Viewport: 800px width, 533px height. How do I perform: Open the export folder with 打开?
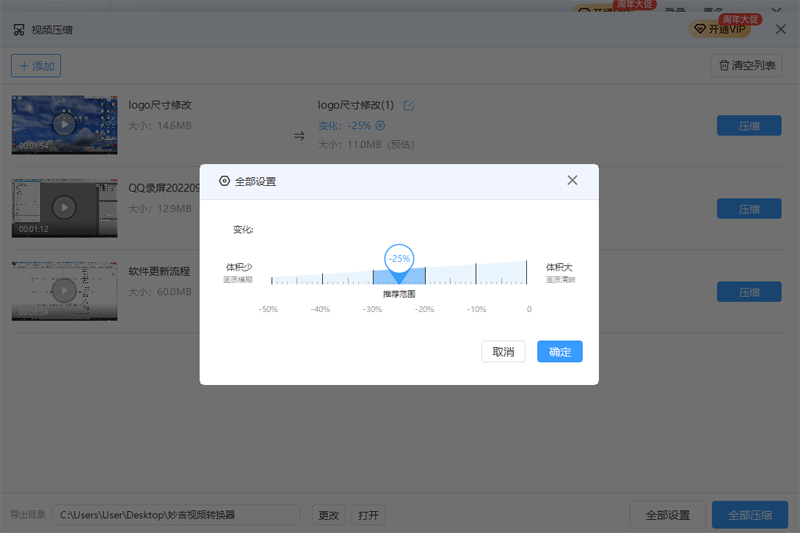[x=368, y=515]
